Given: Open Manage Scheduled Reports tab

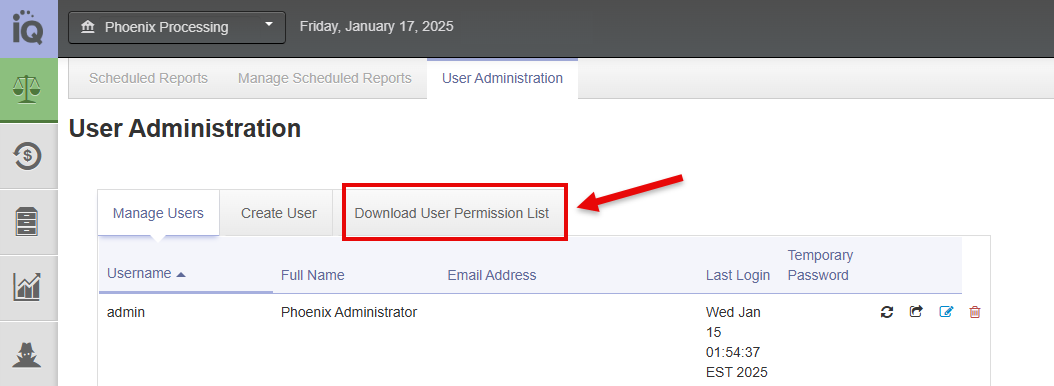Looking at the screenshot, I should coord(325,78).
